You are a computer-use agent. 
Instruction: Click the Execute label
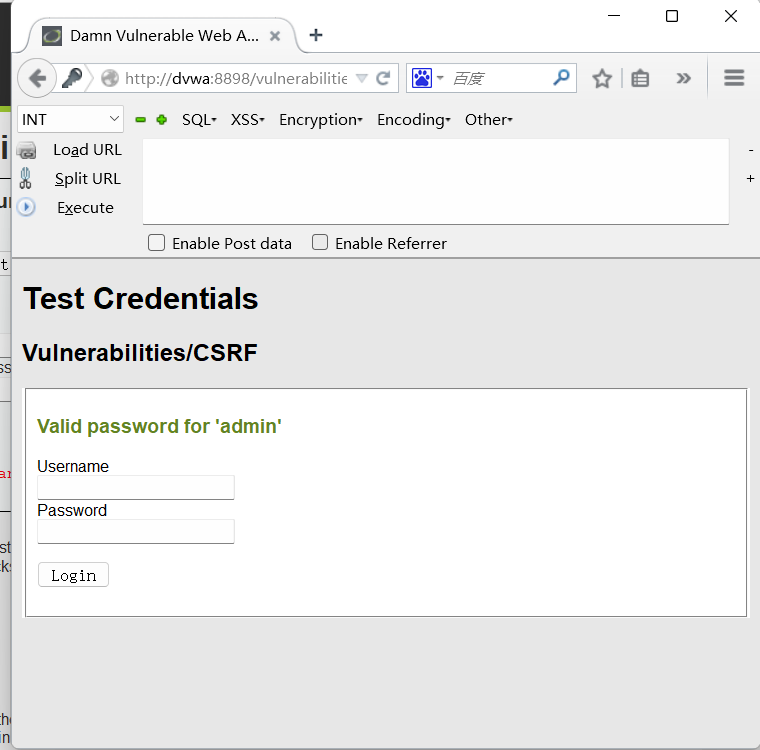click(x=85, y=208)
